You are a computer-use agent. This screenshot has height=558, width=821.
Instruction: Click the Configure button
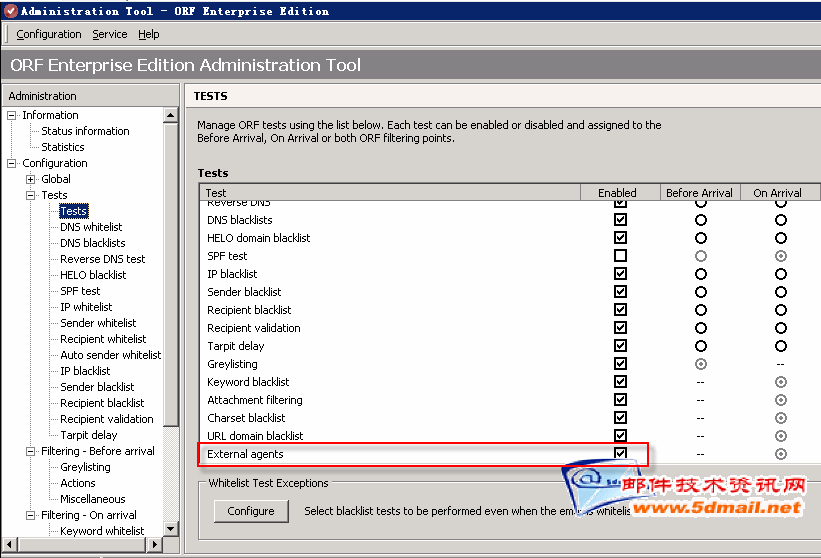[251, 511]
